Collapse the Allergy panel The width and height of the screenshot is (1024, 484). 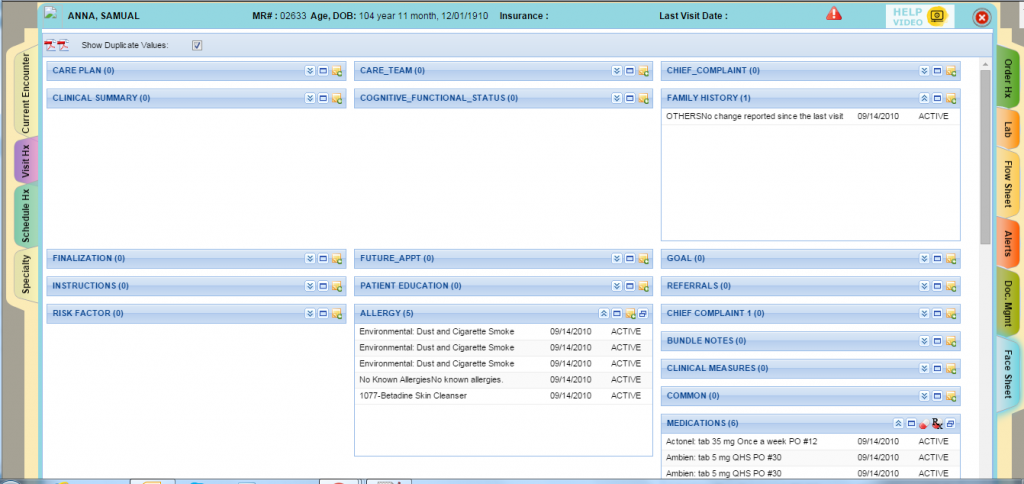click(604, 314)
